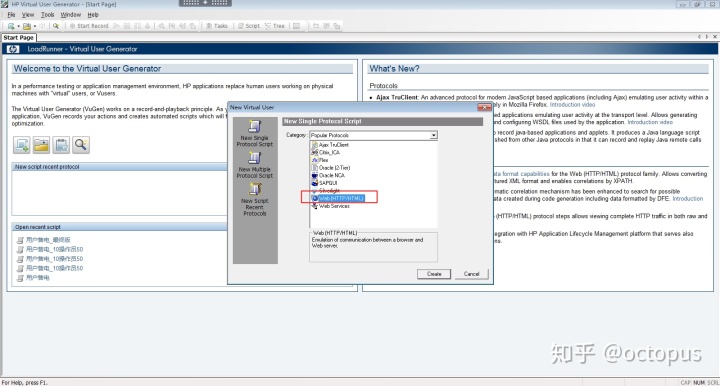The width and height of the screenshot is (720, 386).
Task: Click left tab-scroll arrow at top right
Action: tap(699, 37)
